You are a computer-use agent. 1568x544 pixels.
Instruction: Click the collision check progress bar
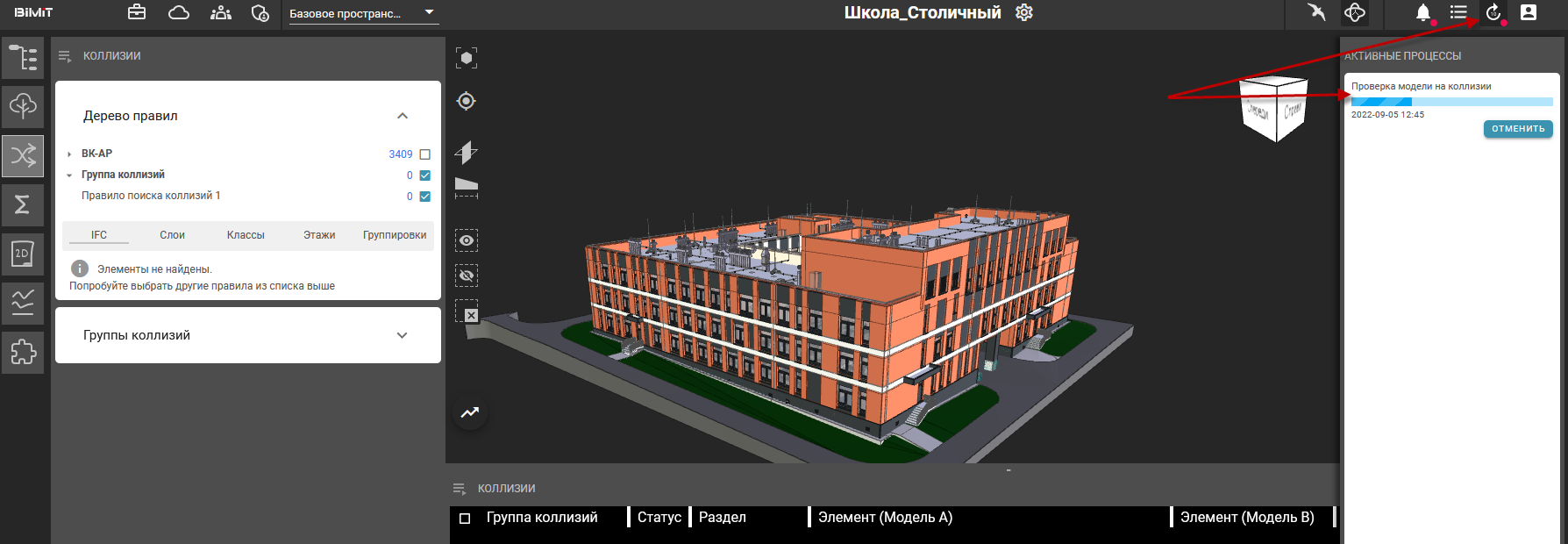pyautogui.click(x=1451, y=102)
